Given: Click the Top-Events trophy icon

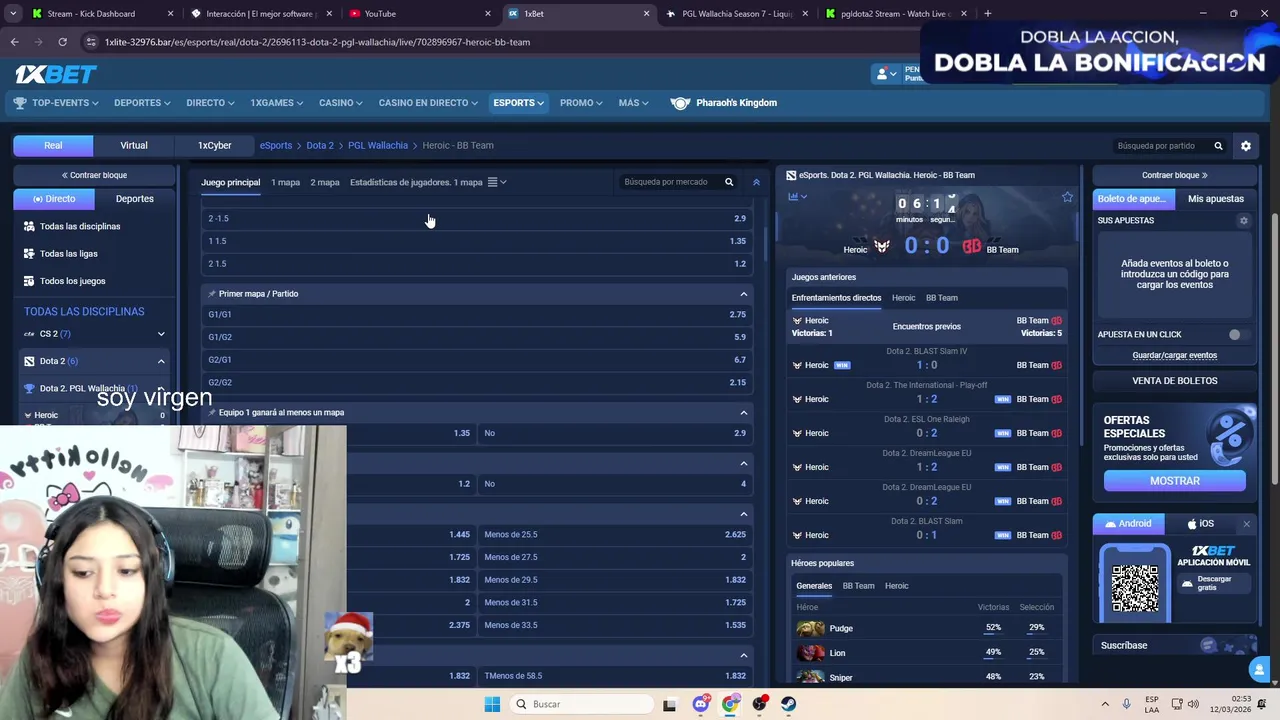Looking at the screenshot, I should 20,103.
